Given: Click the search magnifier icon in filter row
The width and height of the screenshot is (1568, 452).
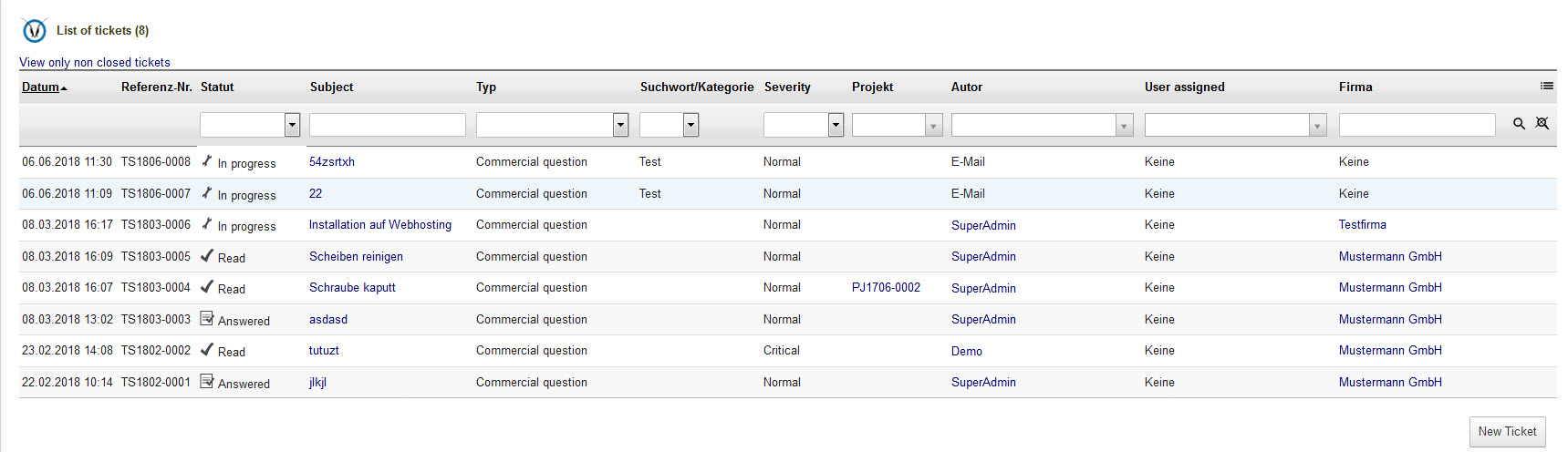Looking at the screenshot, I should [1519, 124].
